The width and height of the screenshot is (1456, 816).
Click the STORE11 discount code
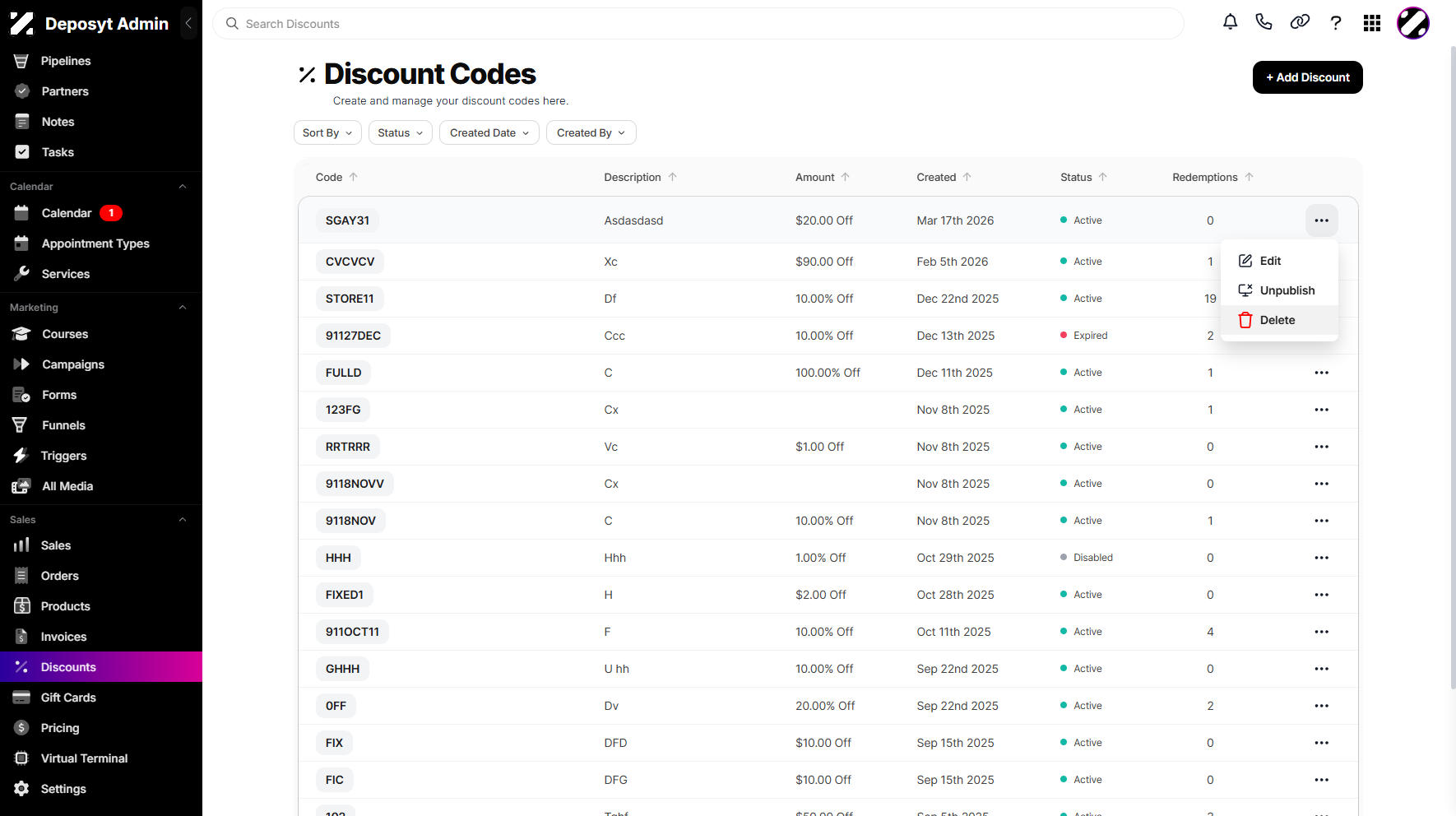point(350,299)
